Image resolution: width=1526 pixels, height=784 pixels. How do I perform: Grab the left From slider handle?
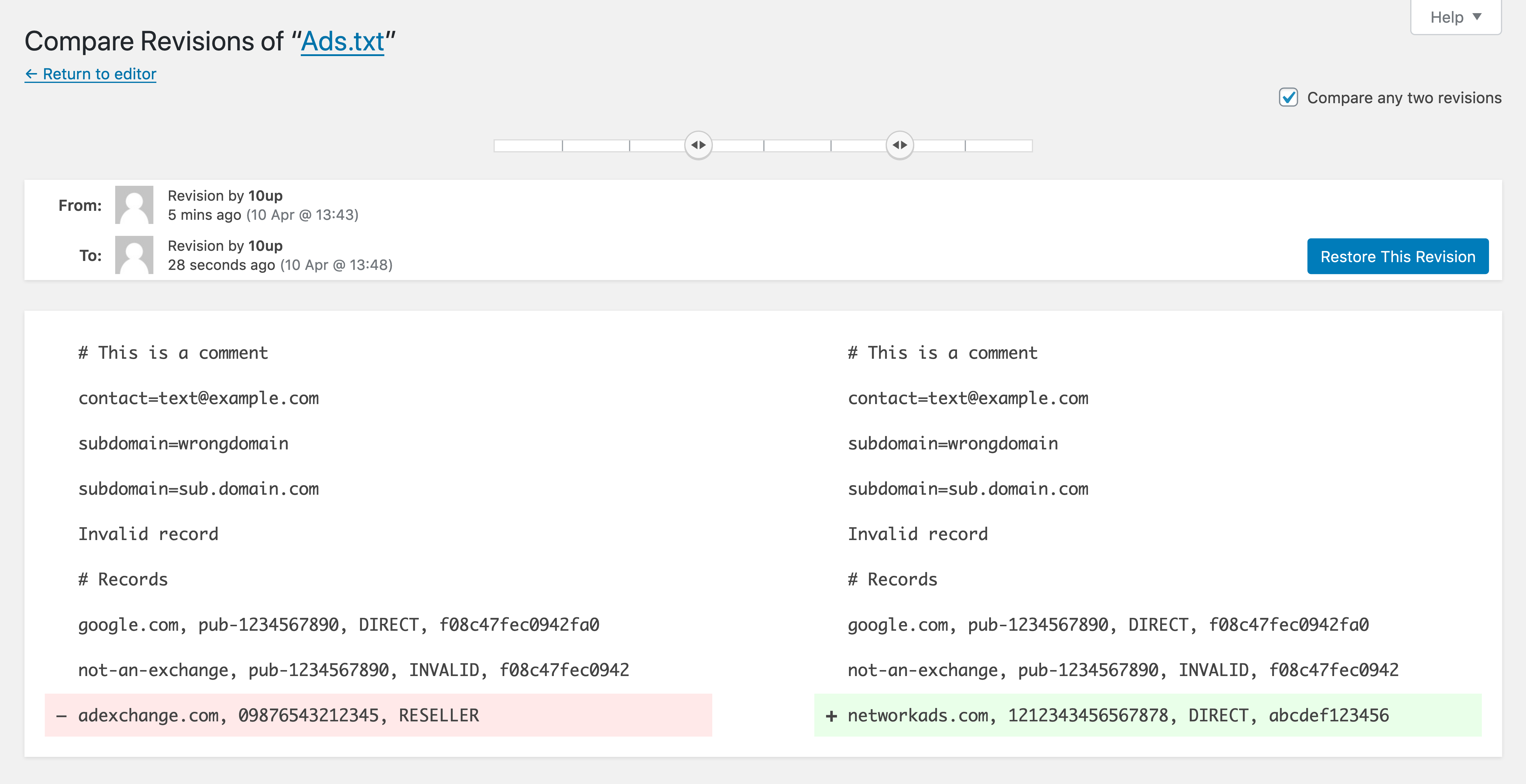click(x=698, y=145)
